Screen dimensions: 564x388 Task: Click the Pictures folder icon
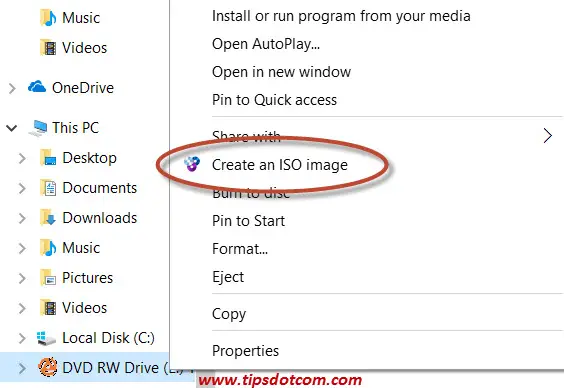click(48, 278)
